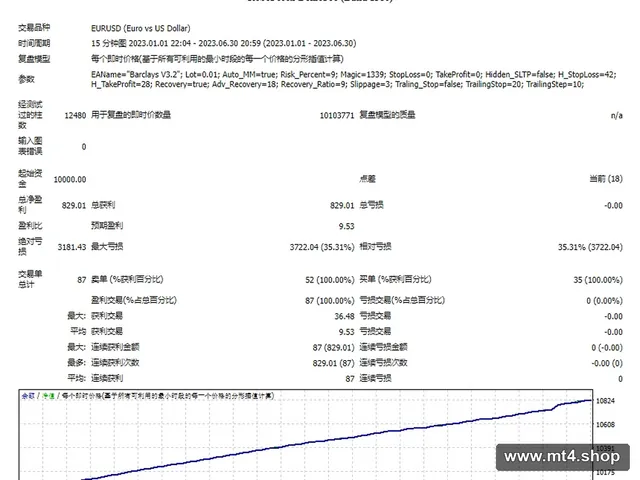The image size is (640, 480).
Task: Click expected payoff 9.53 beside 预期盈利
Action: click(347, 226)
